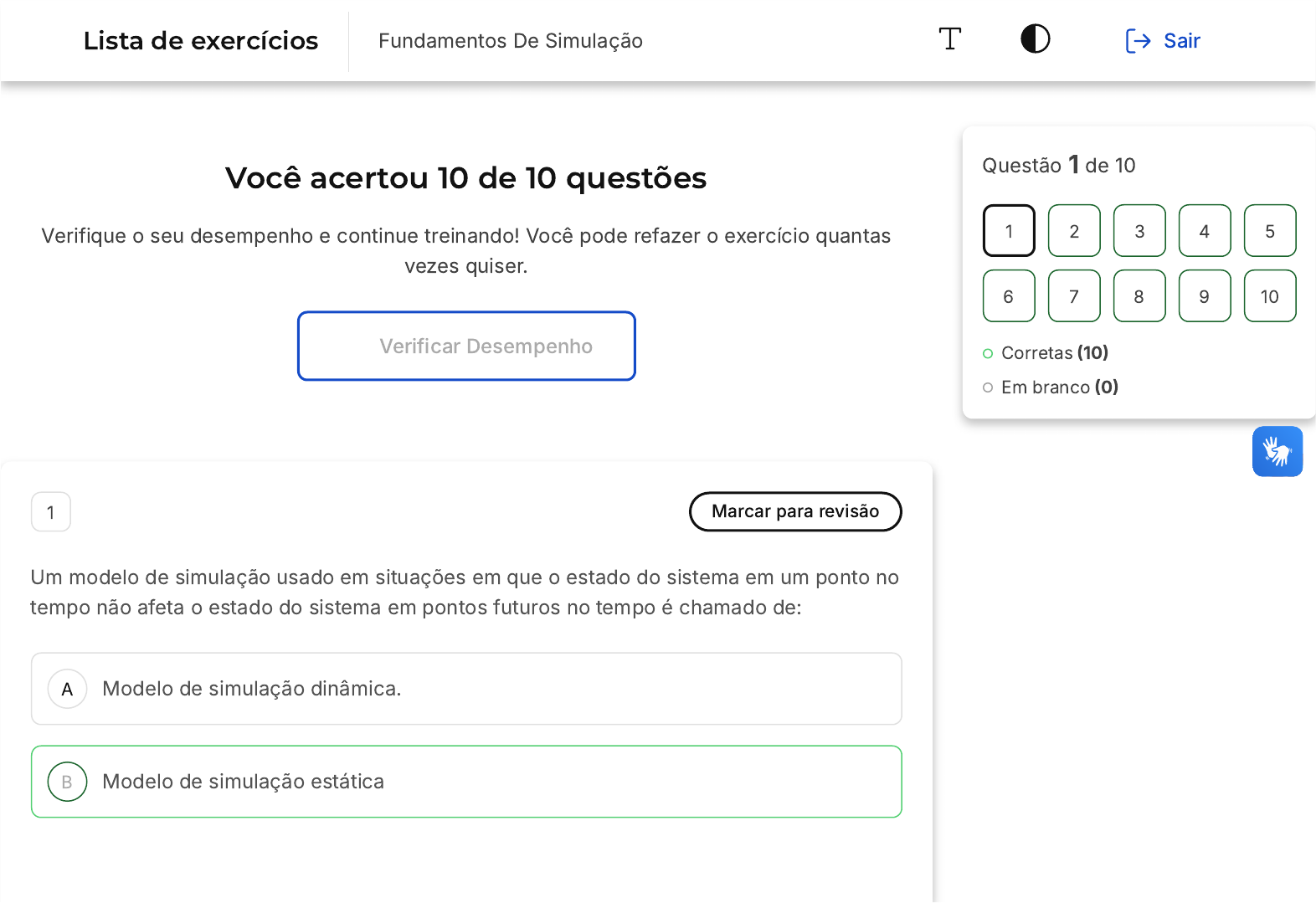Click Verificar Desempenho button
The height and width of the screenshot is (903, 1316).
coord(466,346)
